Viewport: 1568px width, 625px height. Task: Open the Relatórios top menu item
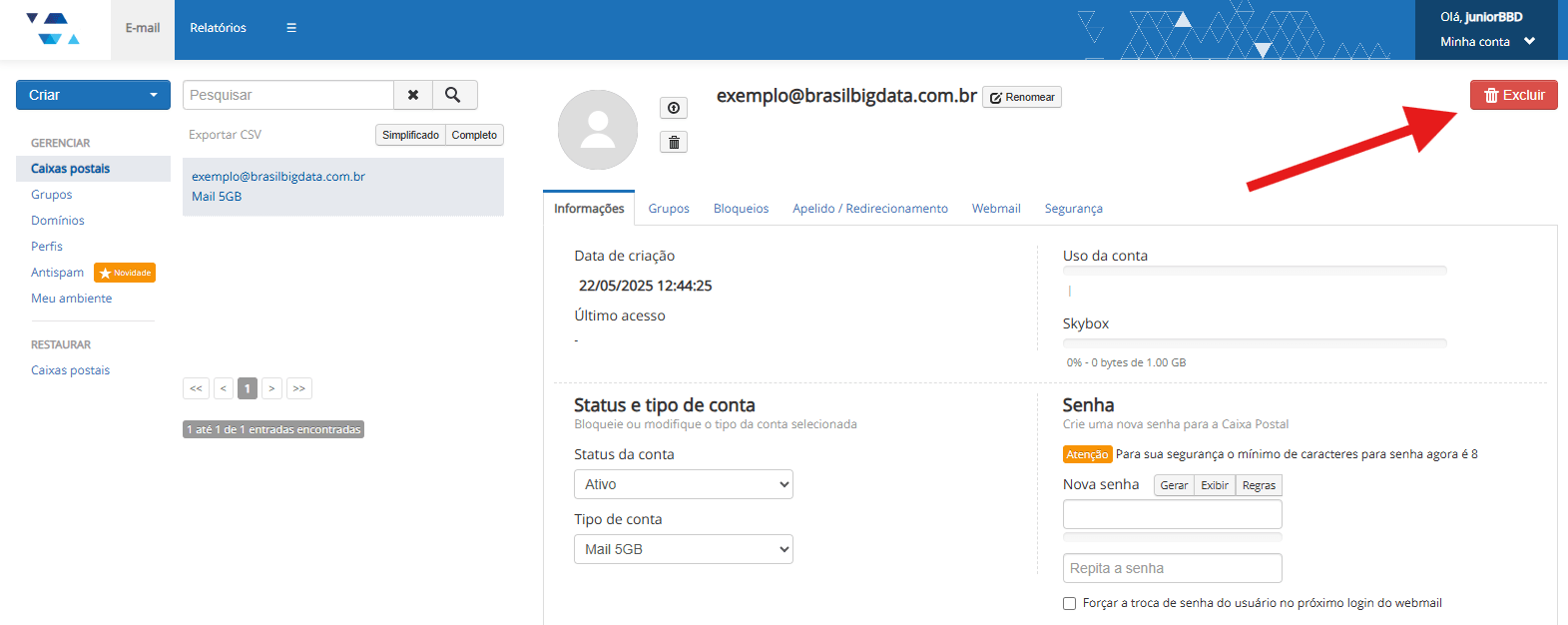click(x=218, y=28)
